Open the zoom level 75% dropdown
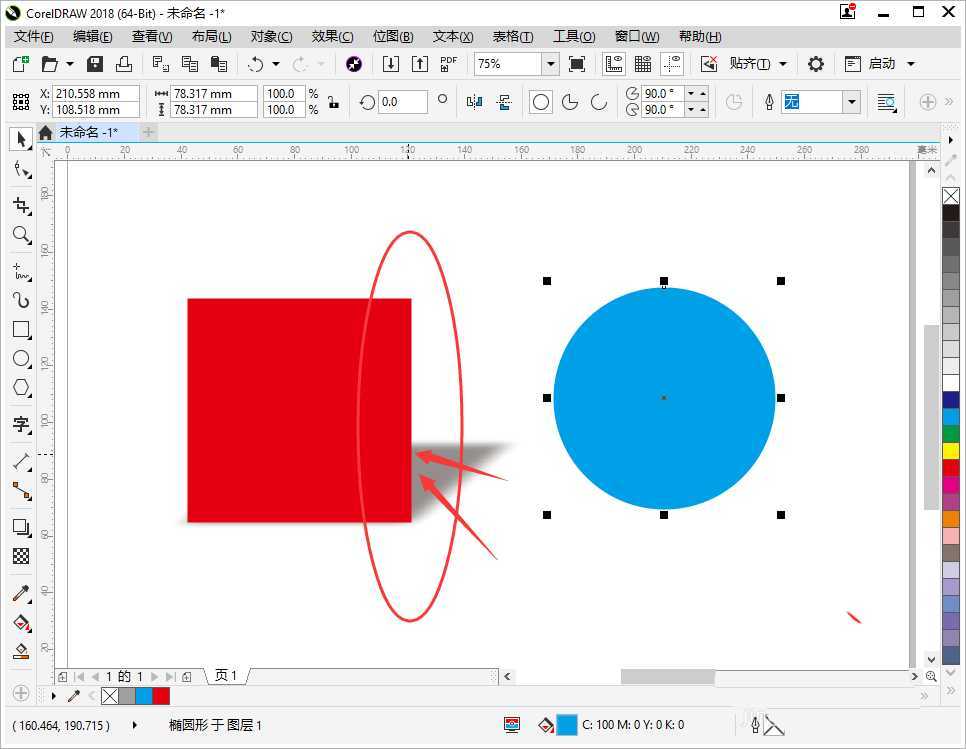966x749 pixels. tap(550, 64)
